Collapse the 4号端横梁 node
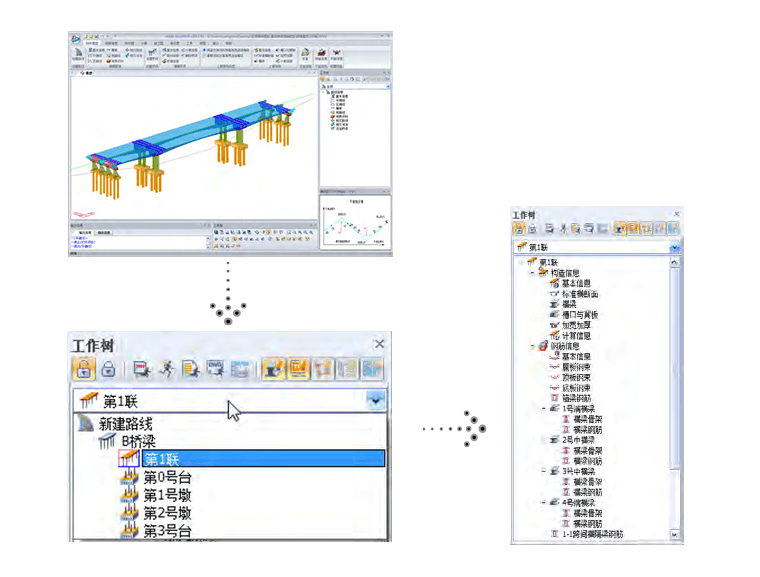This screenshot has height=577, width=760. pyautogui.click(x=544, y=502)
